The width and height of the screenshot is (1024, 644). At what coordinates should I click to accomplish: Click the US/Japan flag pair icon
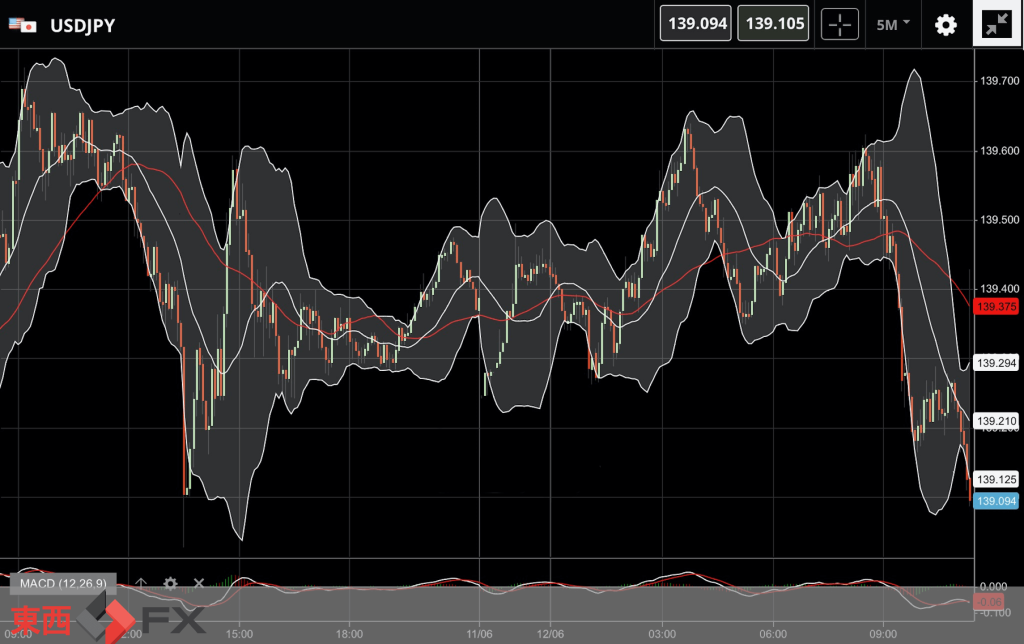coord(22,25)
